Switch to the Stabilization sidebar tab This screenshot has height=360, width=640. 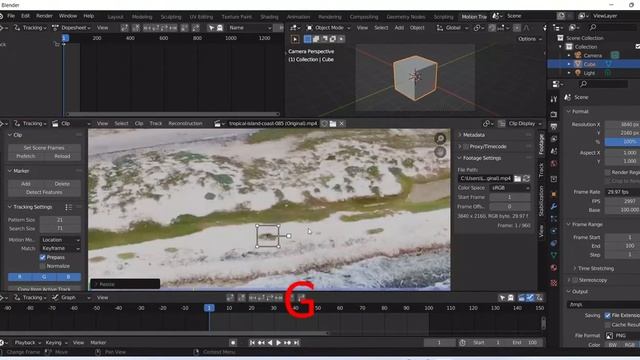pyautogui.click(x=541, y=201)
